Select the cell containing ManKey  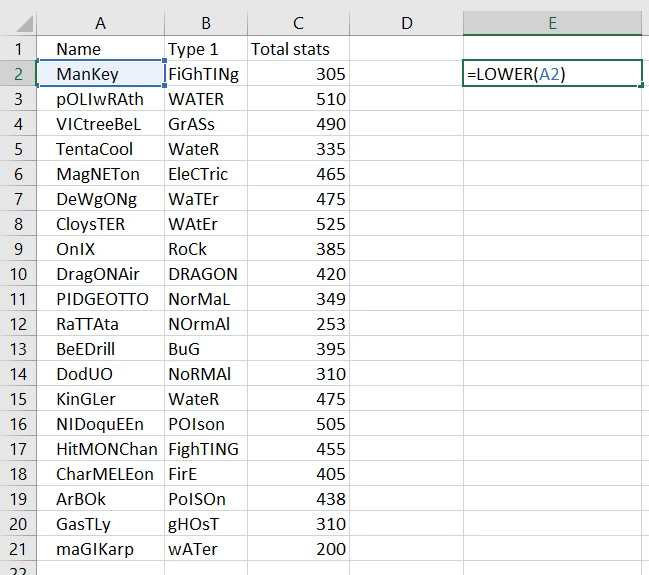pyautogui.click(x=101, y=74)
